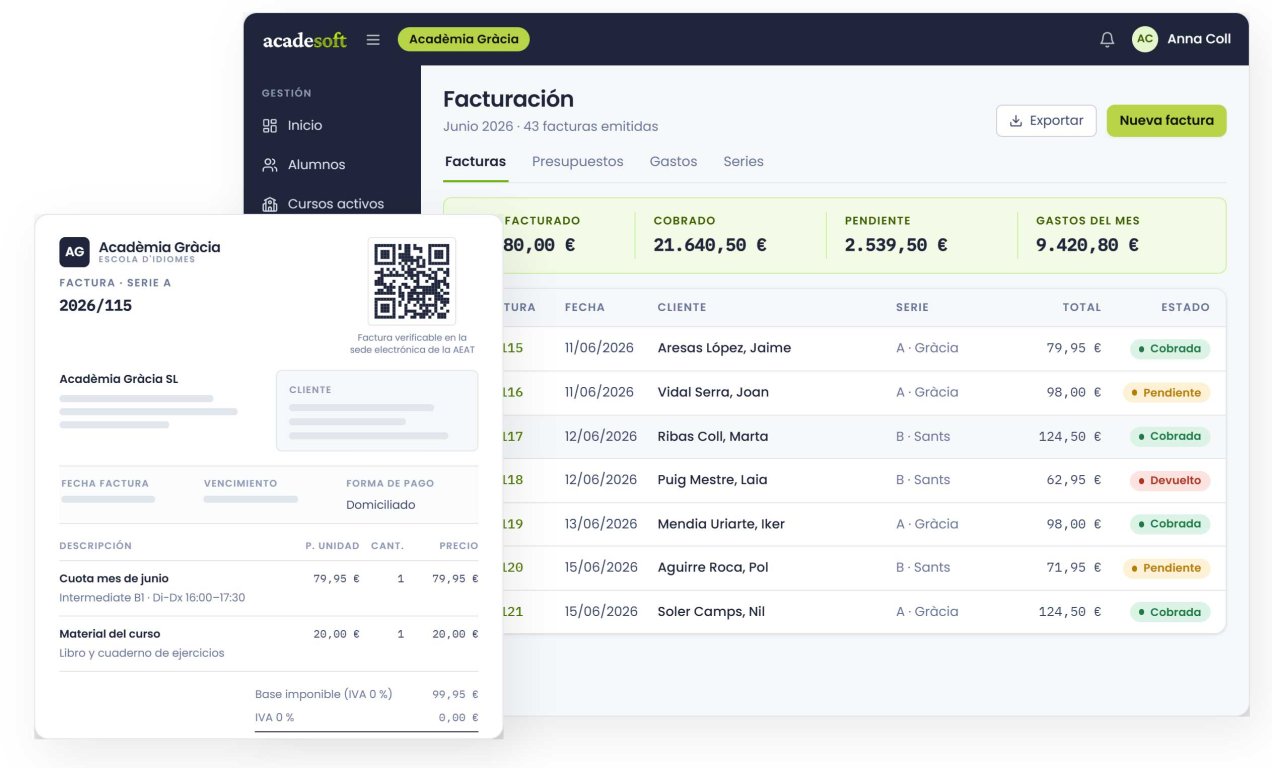Open the Gastos tab
1272x768 pixels.
(674, 161)
